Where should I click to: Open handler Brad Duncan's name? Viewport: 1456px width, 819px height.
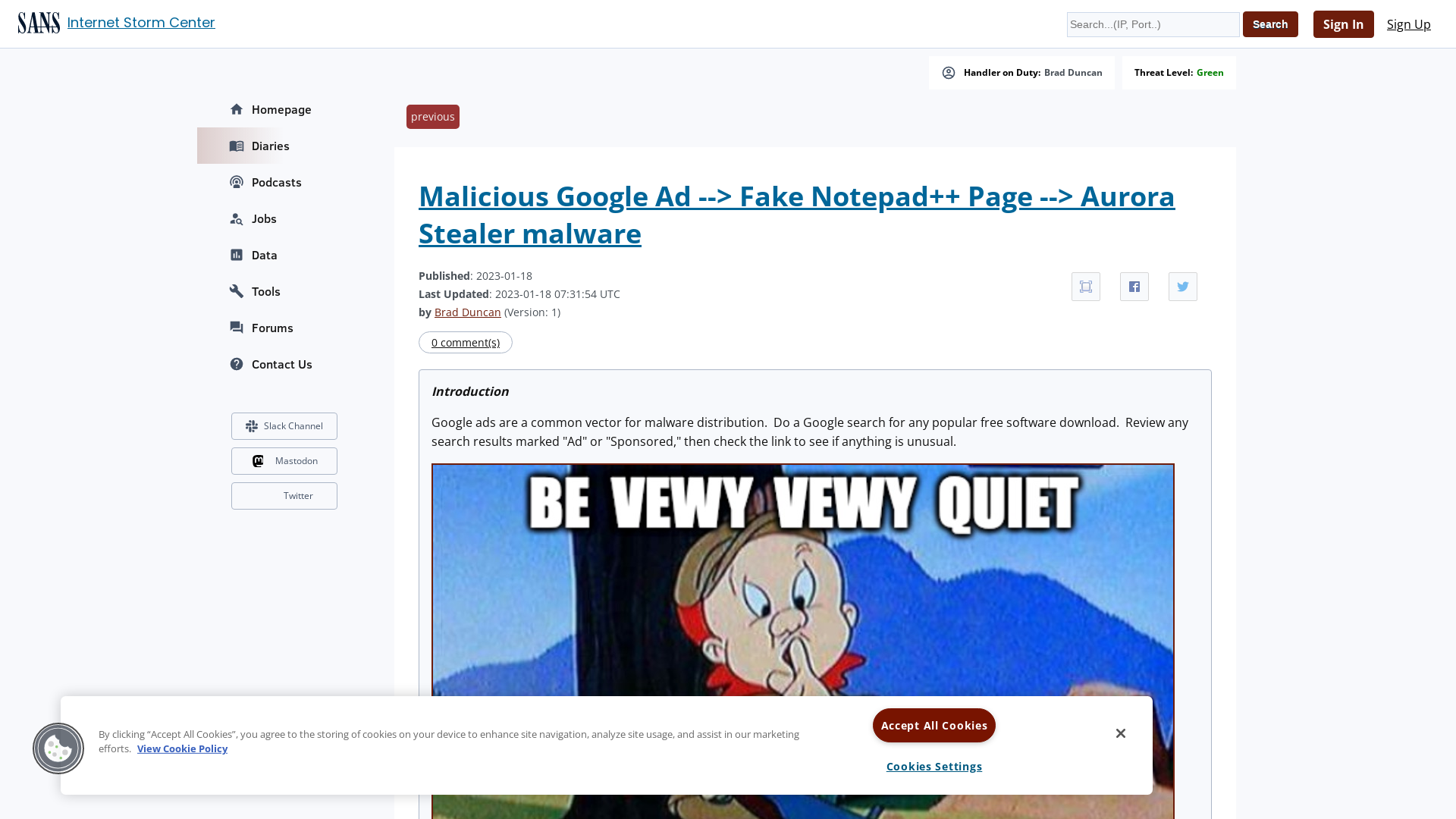pyautogui.click(x=1073, y=73)
